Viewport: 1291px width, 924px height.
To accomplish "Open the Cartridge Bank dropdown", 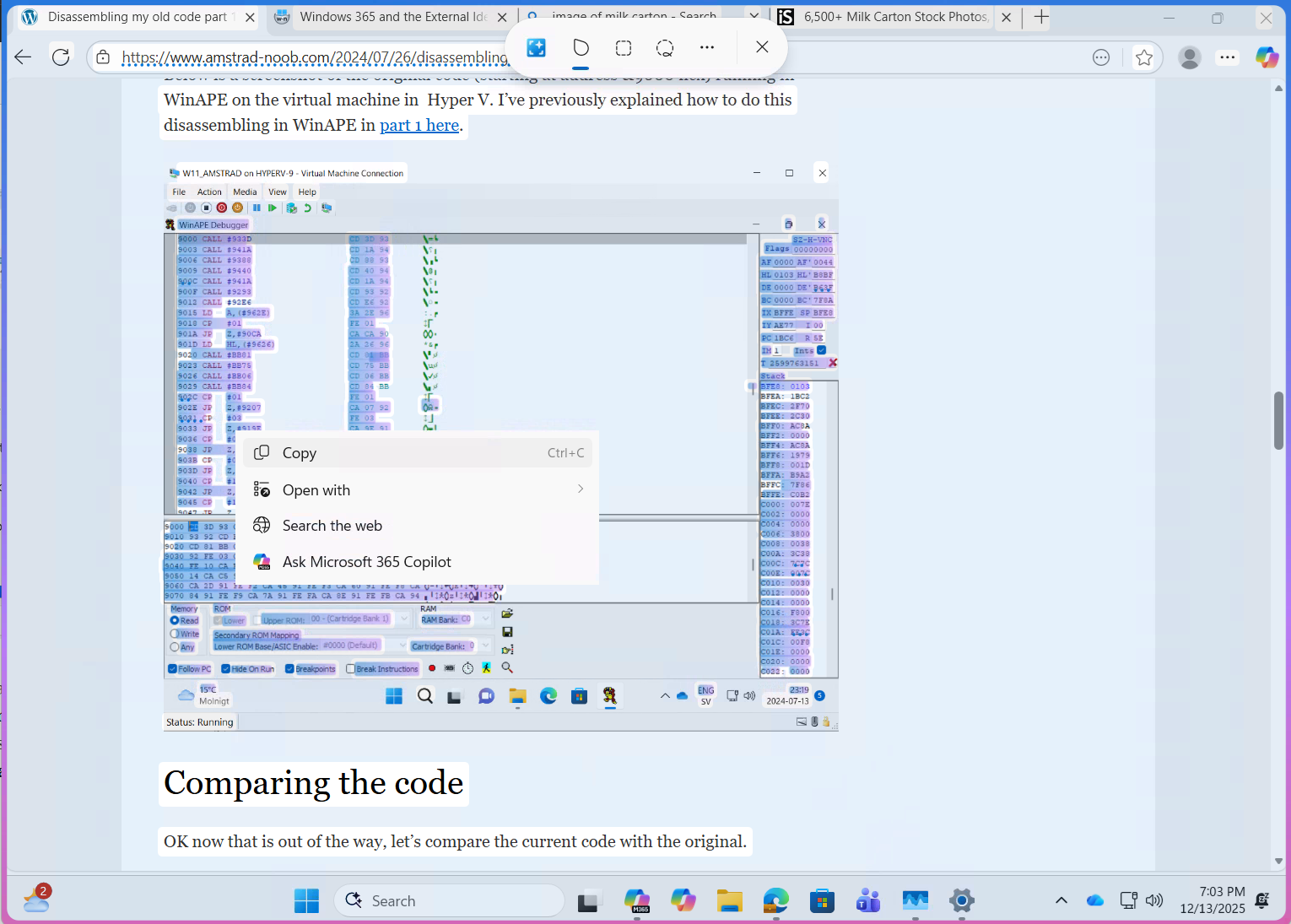I will click(483, 646).
